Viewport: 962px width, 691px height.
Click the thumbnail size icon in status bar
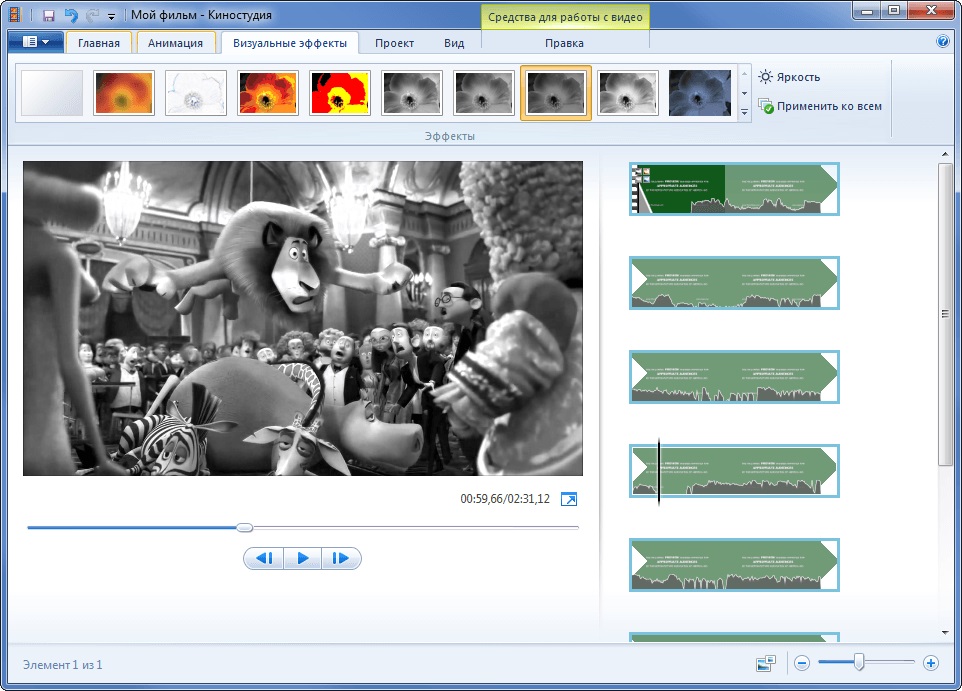[x=767, y=662]
